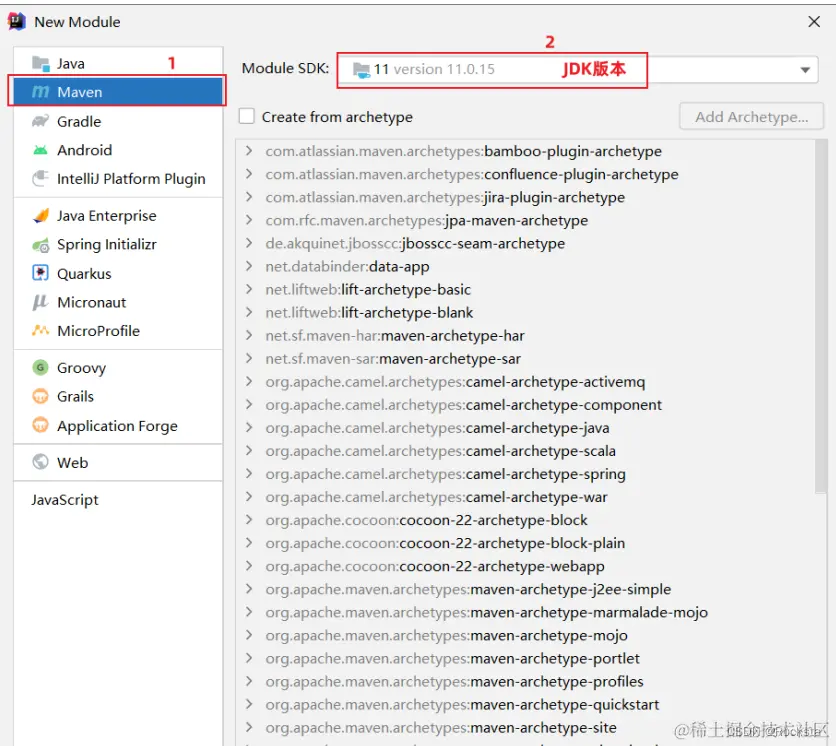Select maven-archetype-portlet row
The height and width of the screenshot is (746, 836).
coord(525,658)
